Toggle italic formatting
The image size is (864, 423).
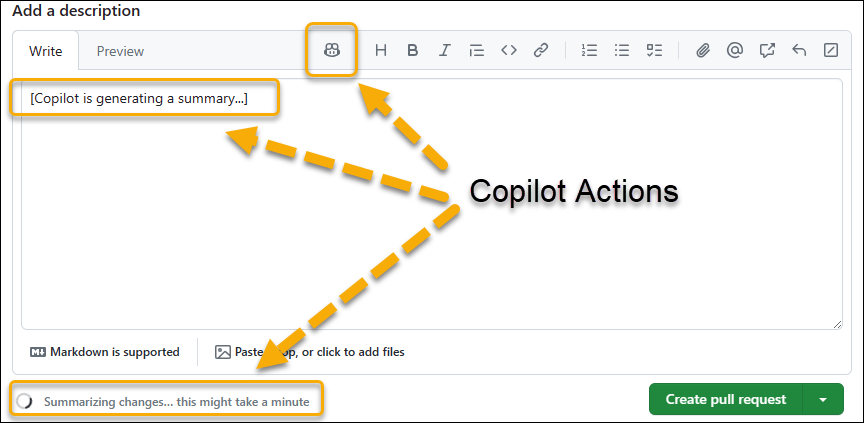[x=445, y=51]
